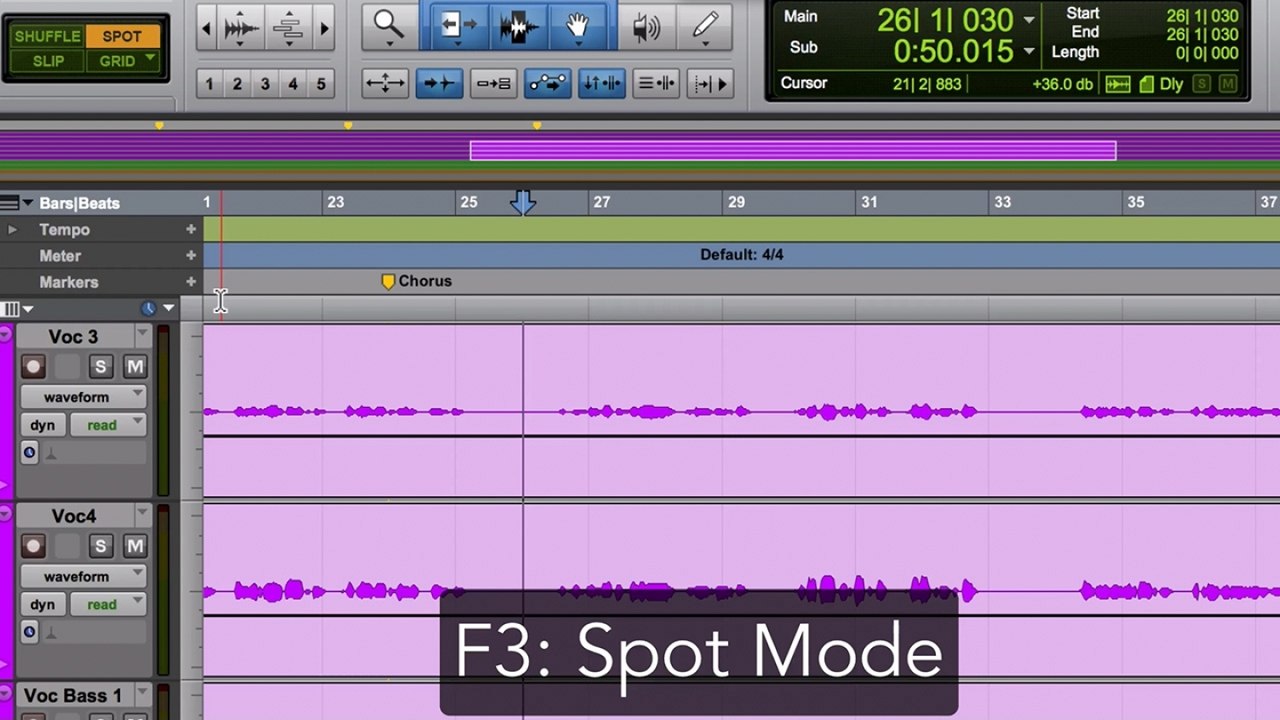Click the mute status M indicator in counter

pos(1227,85)
